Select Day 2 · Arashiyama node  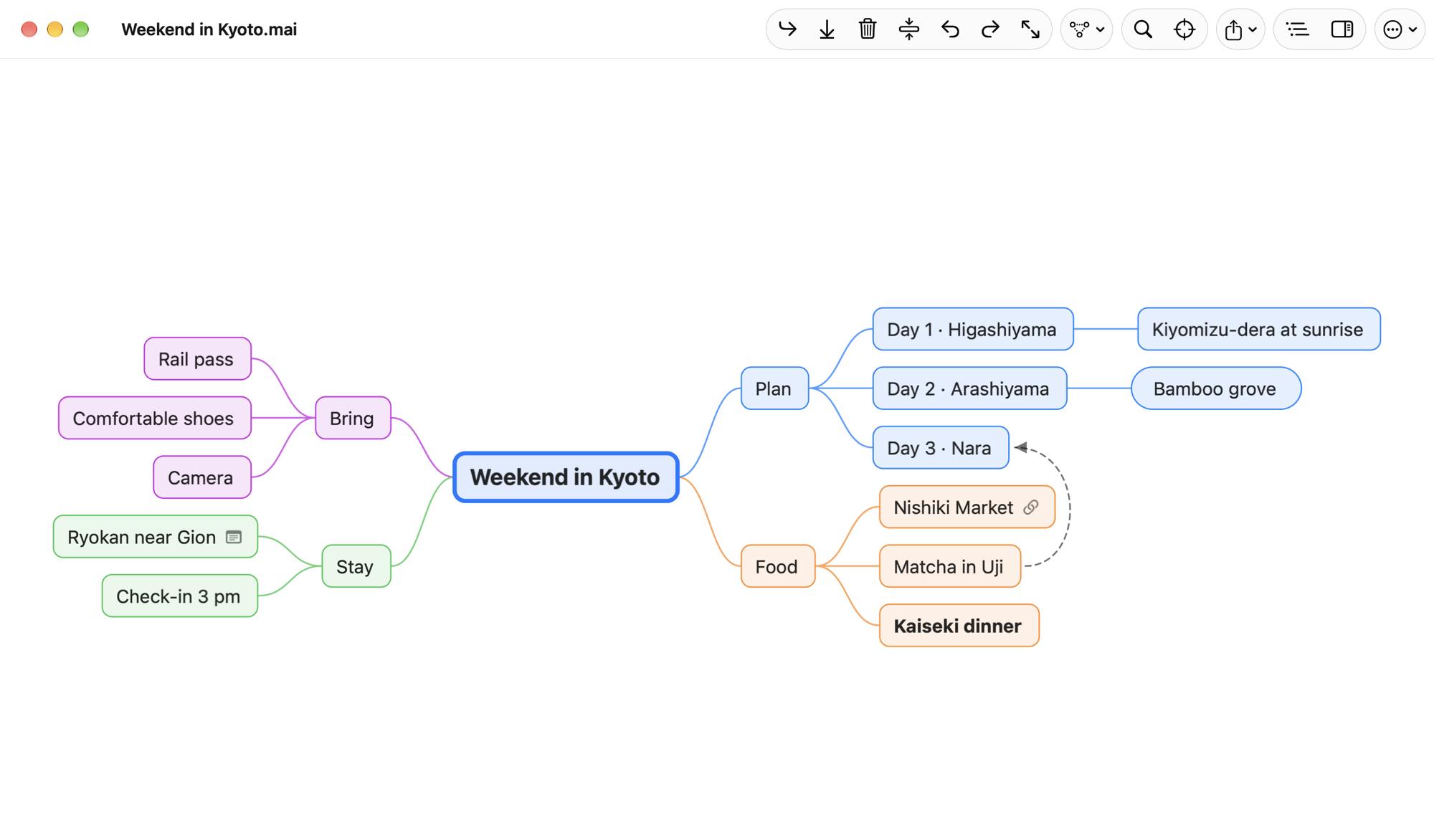[969, 388]
